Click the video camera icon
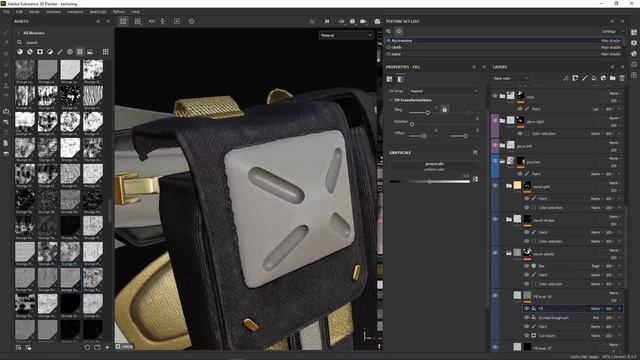Viewport: 640px width, 360px height. click(363, 21)
